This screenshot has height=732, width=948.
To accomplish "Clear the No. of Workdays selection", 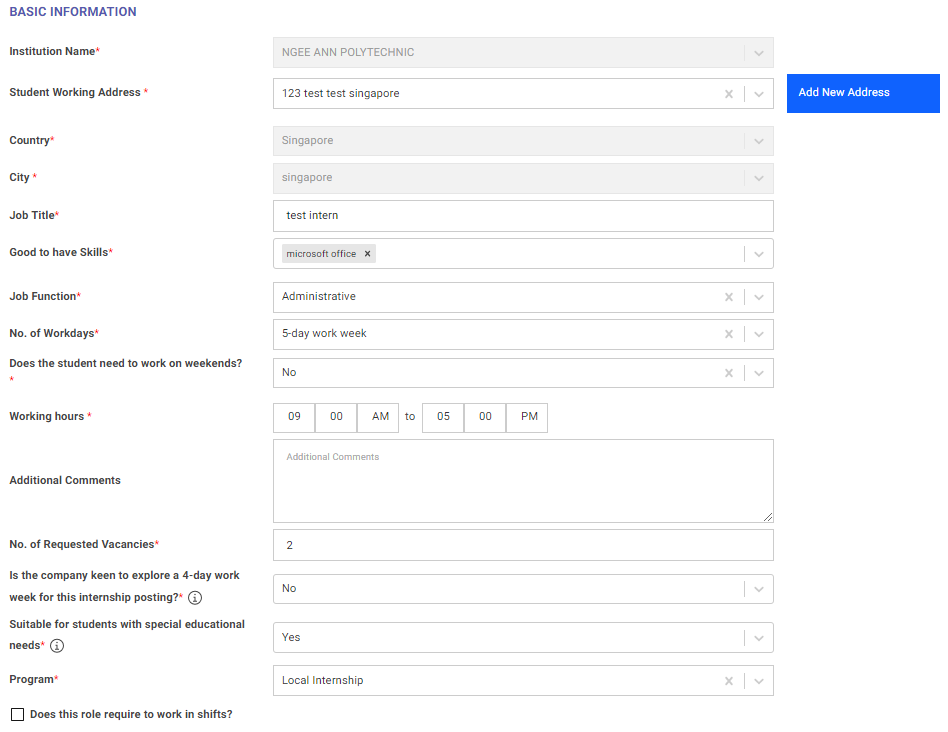I will (729, 332).
